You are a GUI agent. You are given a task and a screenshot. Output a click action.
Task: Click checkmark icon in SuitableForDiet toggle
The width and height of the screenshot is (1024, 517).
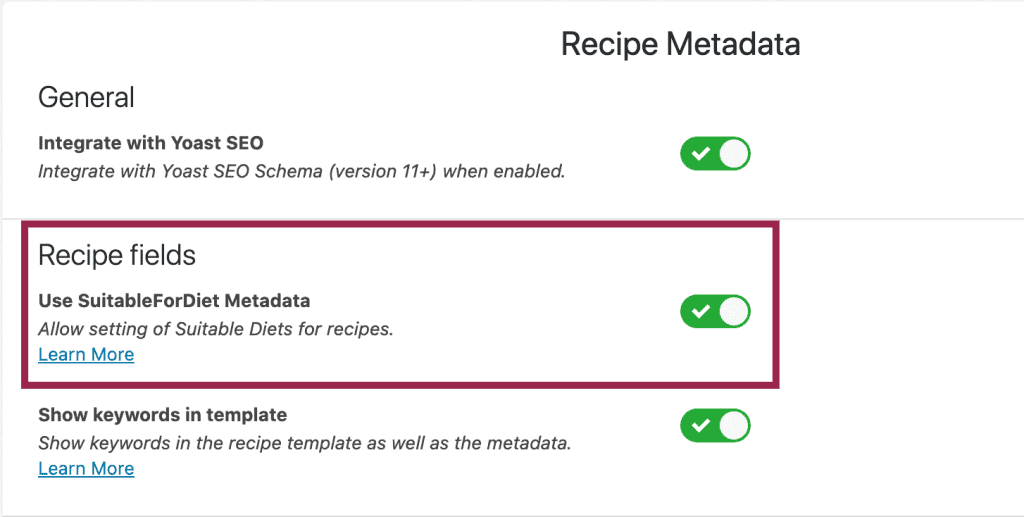coord(701,311)
